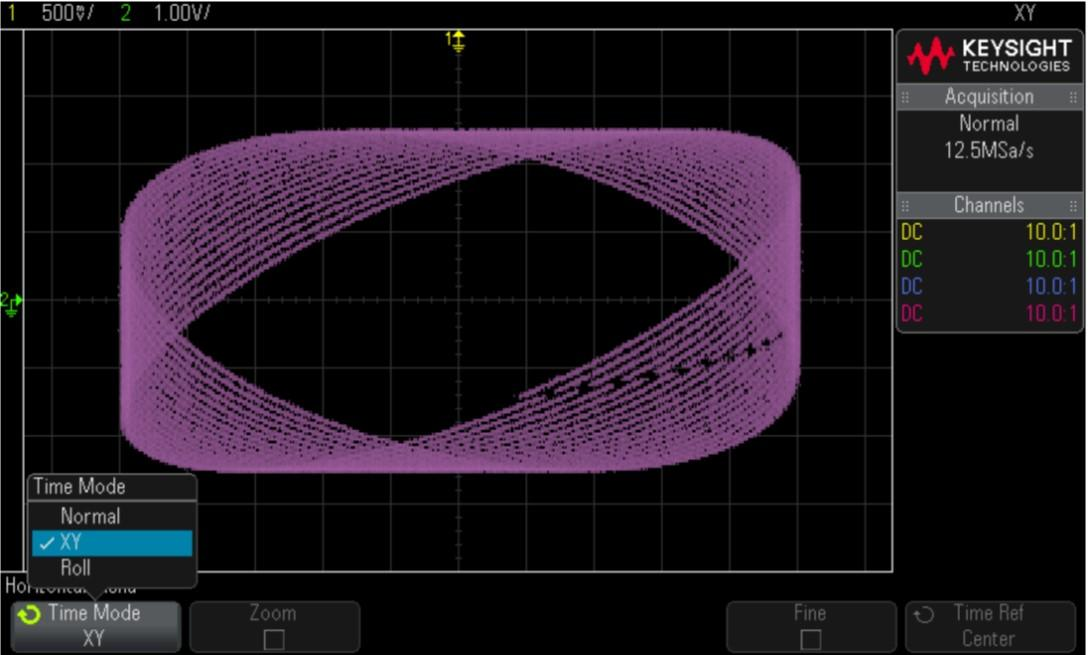Select Roll in the Time Mode list
The width and height of the screenshot is (1092, 655).
(x=75, y=568)
